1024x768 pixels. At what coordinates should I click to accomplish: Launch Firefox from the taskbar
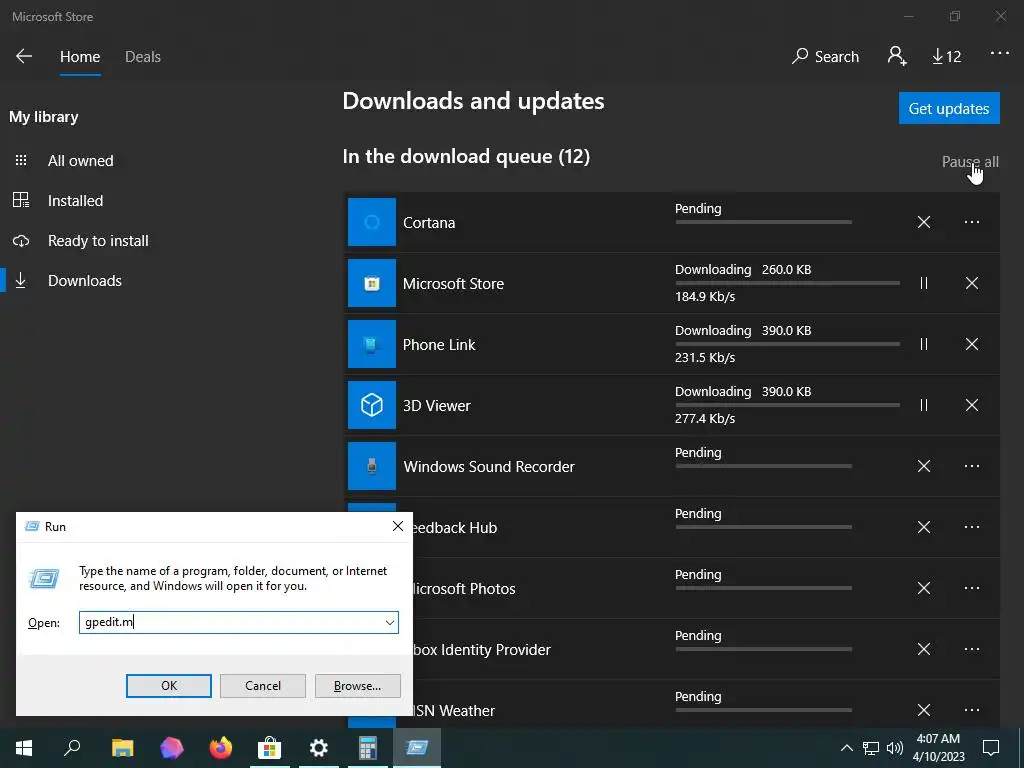[221, 748]
